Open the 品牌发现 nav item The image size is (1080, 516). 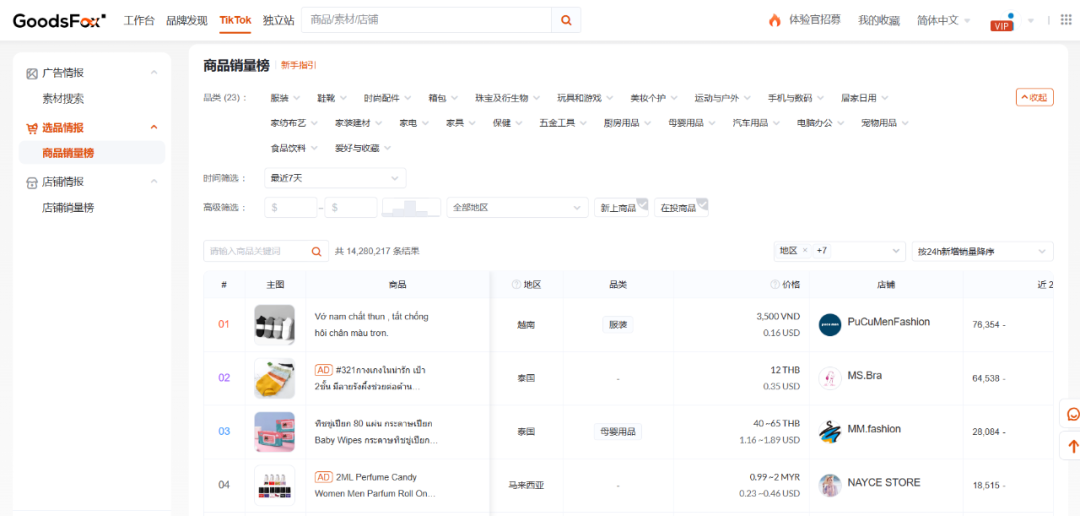[187, 21]
